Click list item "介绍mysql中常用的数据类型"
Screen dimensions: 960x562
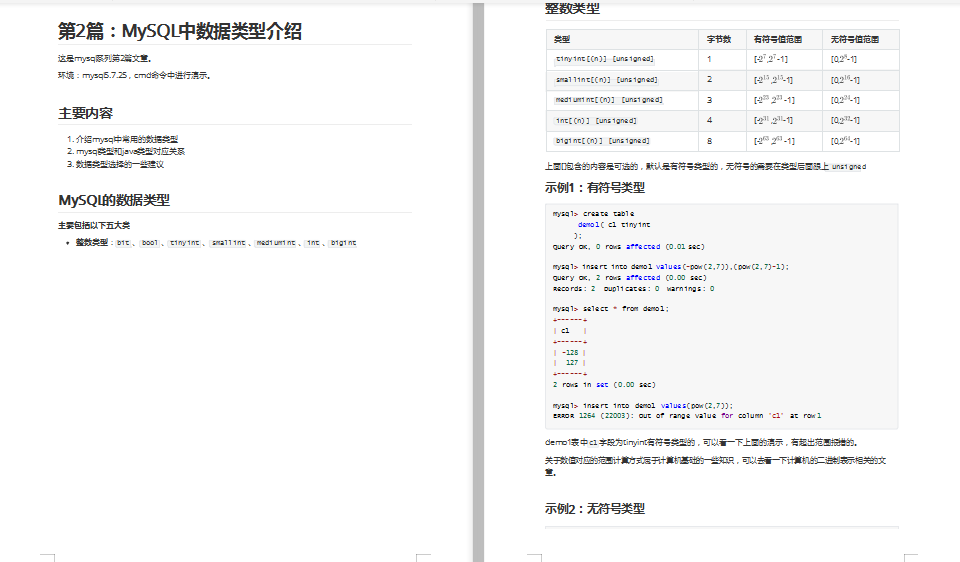click(127, 139)
